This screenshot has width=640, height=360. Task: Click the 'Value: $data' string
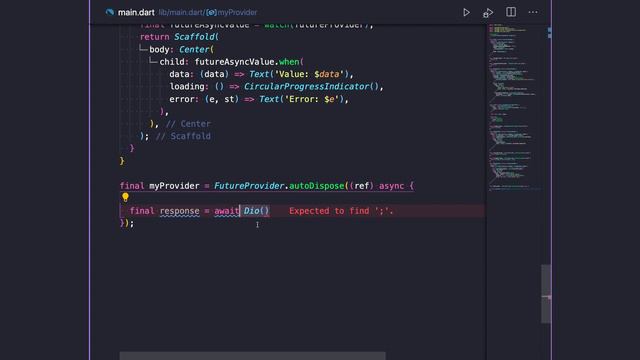(x=309, y=74)
